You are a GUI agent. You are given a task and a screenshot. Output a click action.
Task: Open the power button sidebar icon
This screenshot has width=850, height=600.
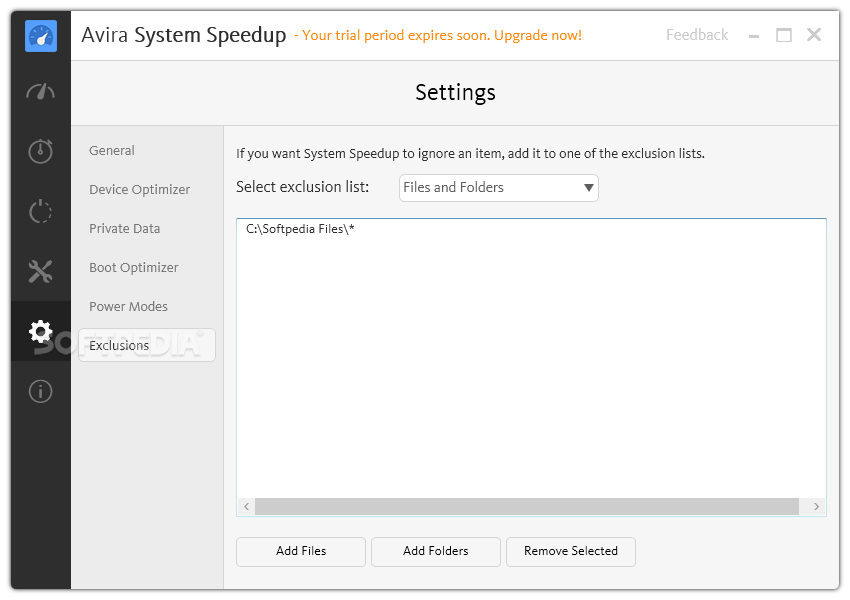[x=41, y=211]
